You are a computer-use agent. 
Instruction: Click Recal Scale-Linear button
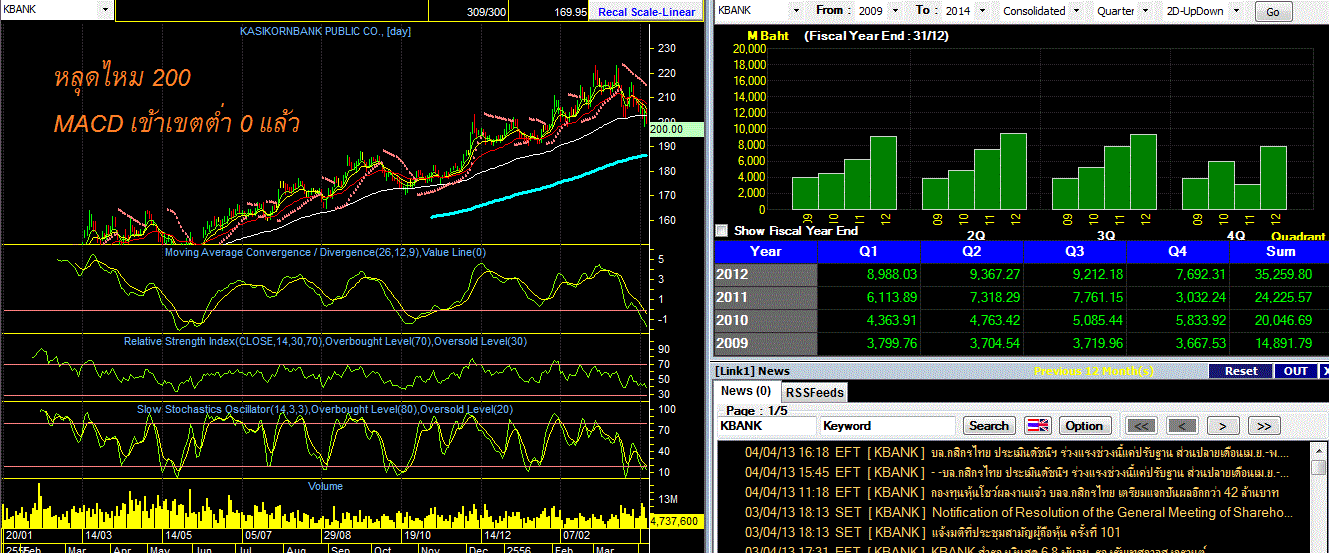tap(646, 12)
